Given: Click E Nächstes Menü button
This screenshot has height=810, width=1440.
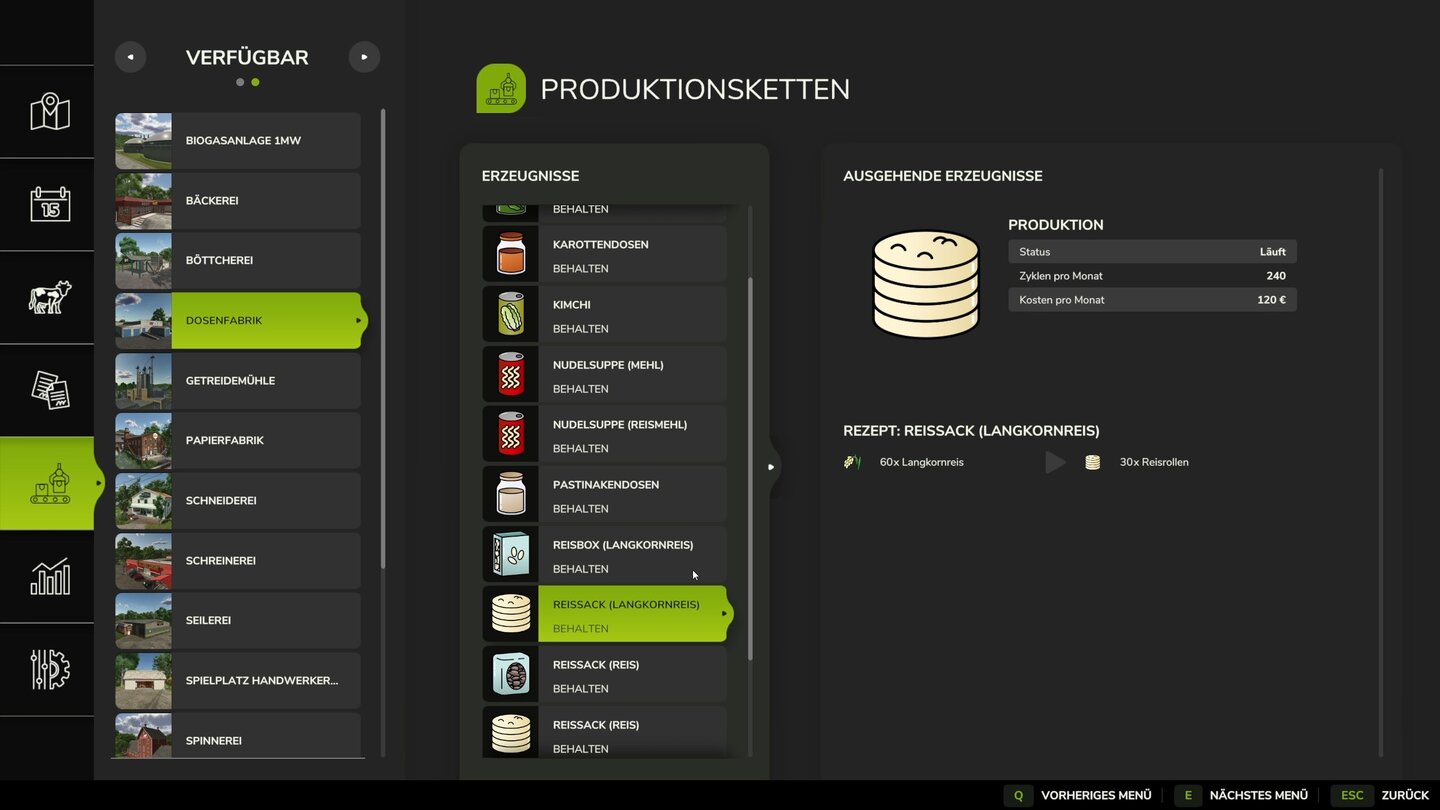Looking at the screenshot, I should coord(1241,795).
